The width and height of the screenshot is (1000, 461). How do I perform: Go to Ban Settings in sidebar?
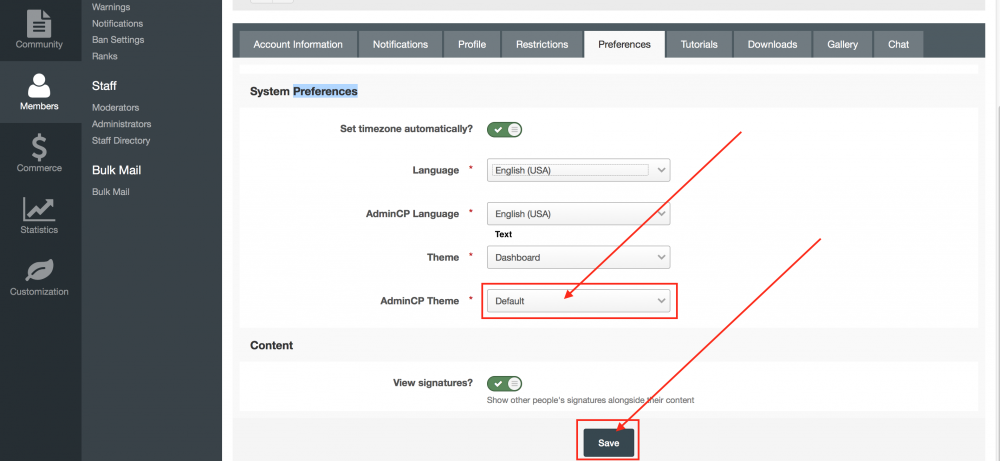pyautogui.click(x=118, y=40)
